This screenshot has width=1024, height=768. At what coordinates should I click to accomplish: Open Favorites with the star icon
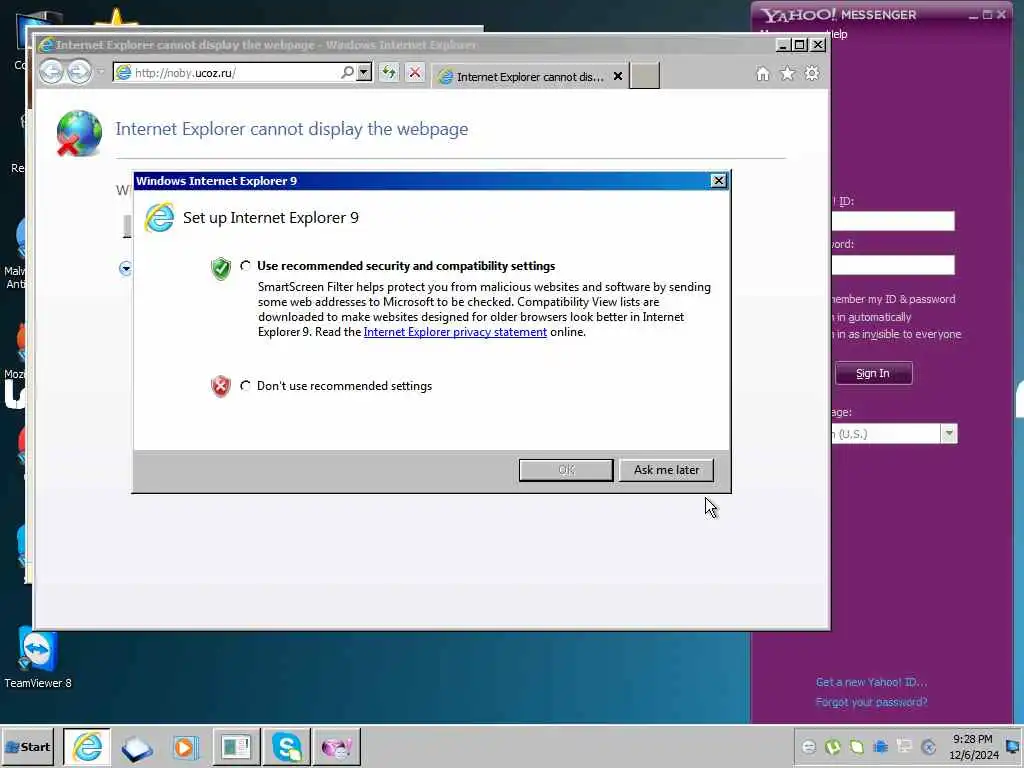tap(788, 74)
